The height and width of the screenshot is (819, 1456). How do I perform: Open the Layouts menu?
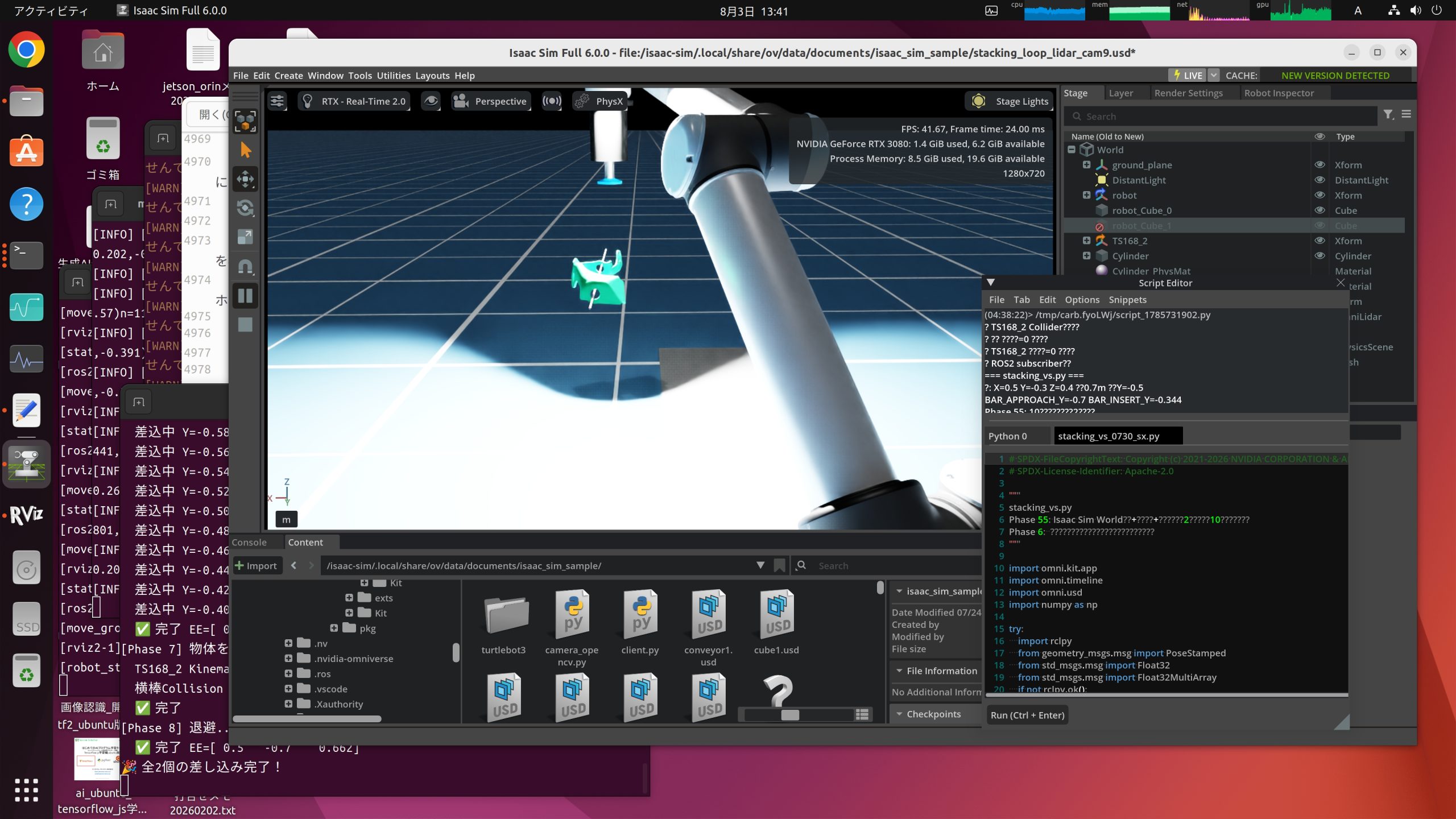click(x=432, y=76)
